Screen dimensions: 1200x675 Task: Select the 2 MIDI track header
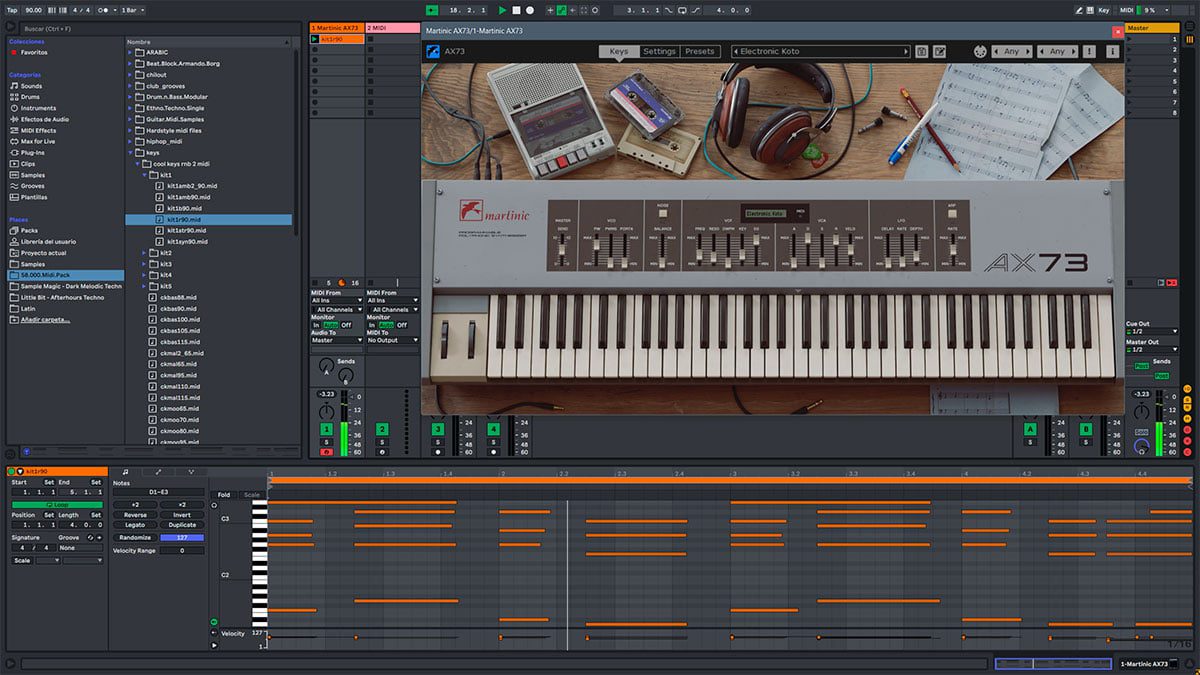point(392,28)
